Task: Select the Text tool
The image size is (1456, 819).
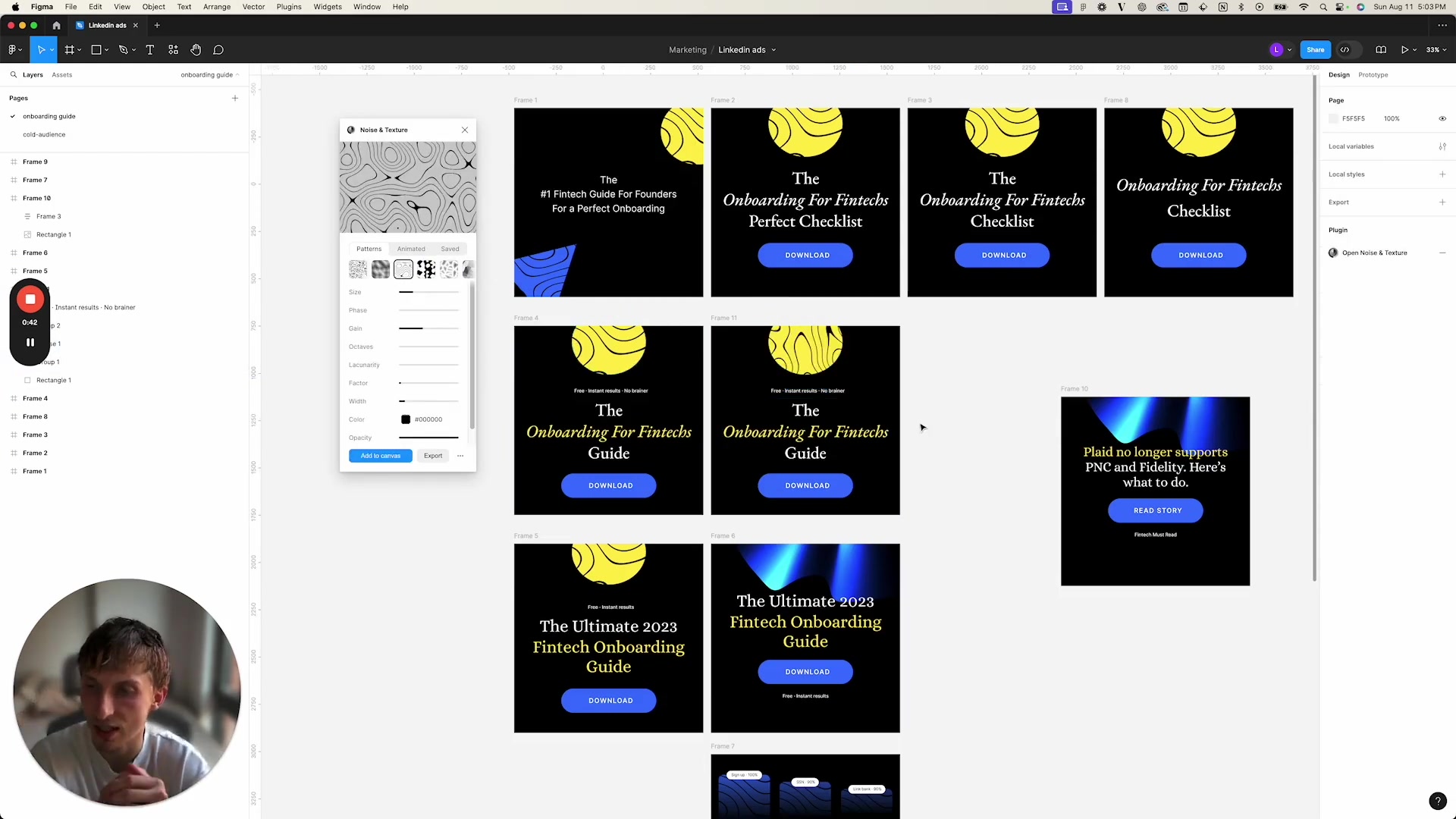Action: [x=150, y=50]
